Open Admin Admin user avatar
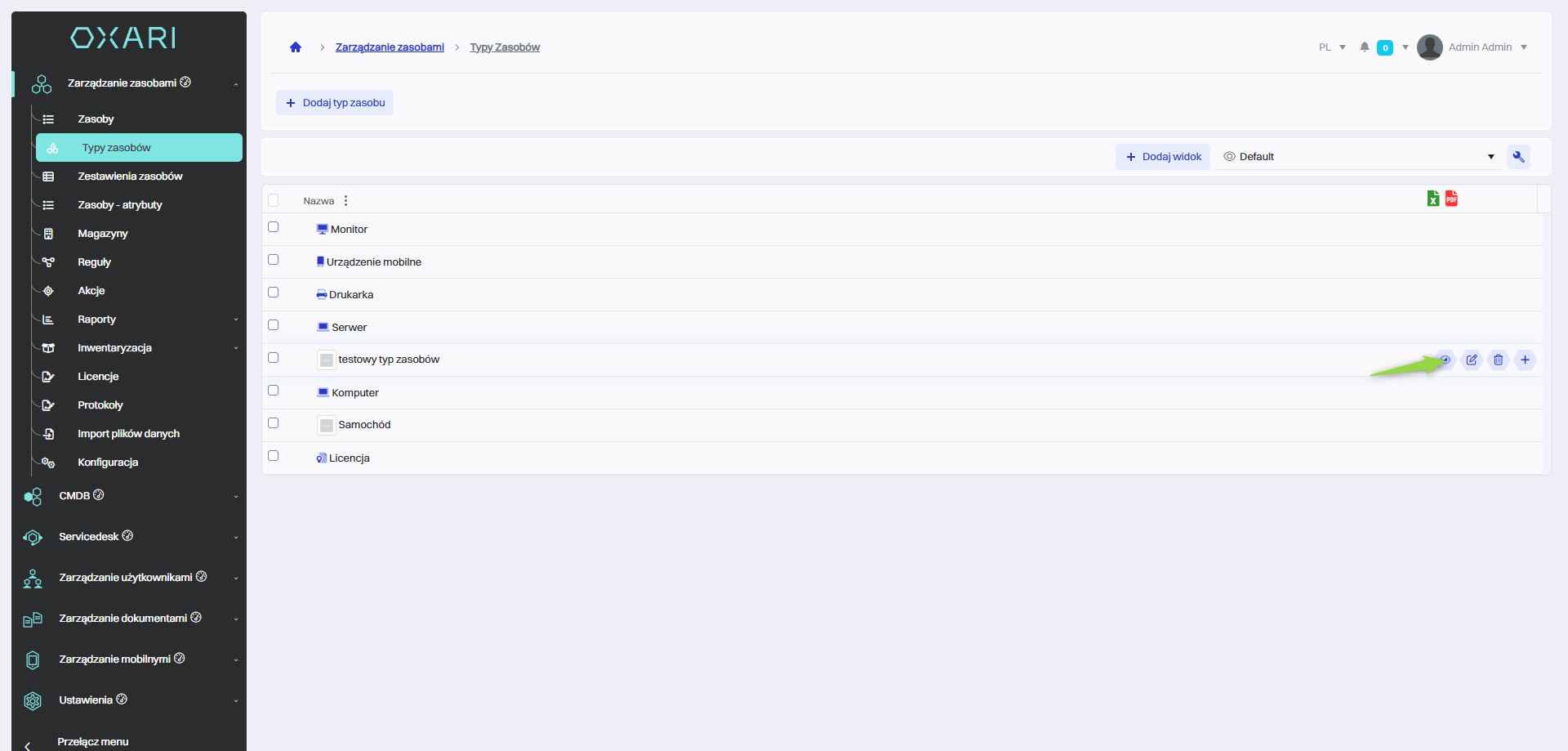 coord(1429,47)
